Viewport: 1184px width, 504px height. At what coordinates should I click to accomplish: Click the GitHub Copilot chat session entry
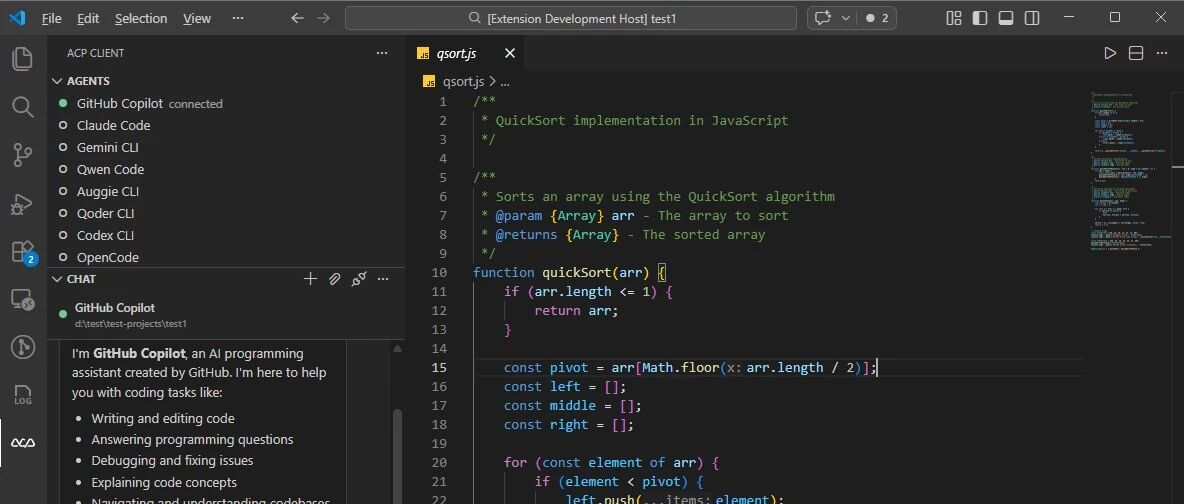pyautogui.click(x=226, y=315)
